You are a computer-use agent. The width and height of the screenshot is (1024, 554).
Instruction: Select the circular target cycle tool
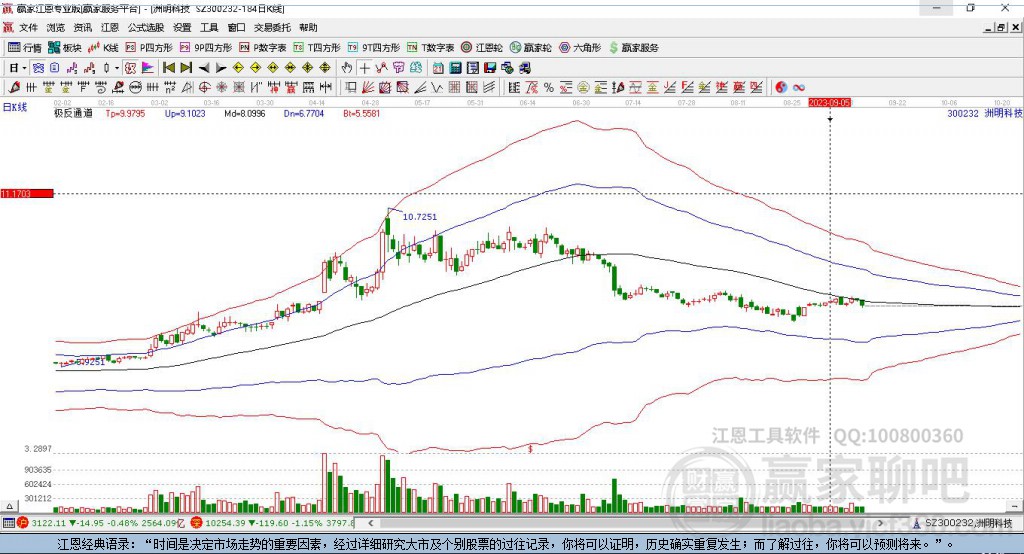point(204,87)
